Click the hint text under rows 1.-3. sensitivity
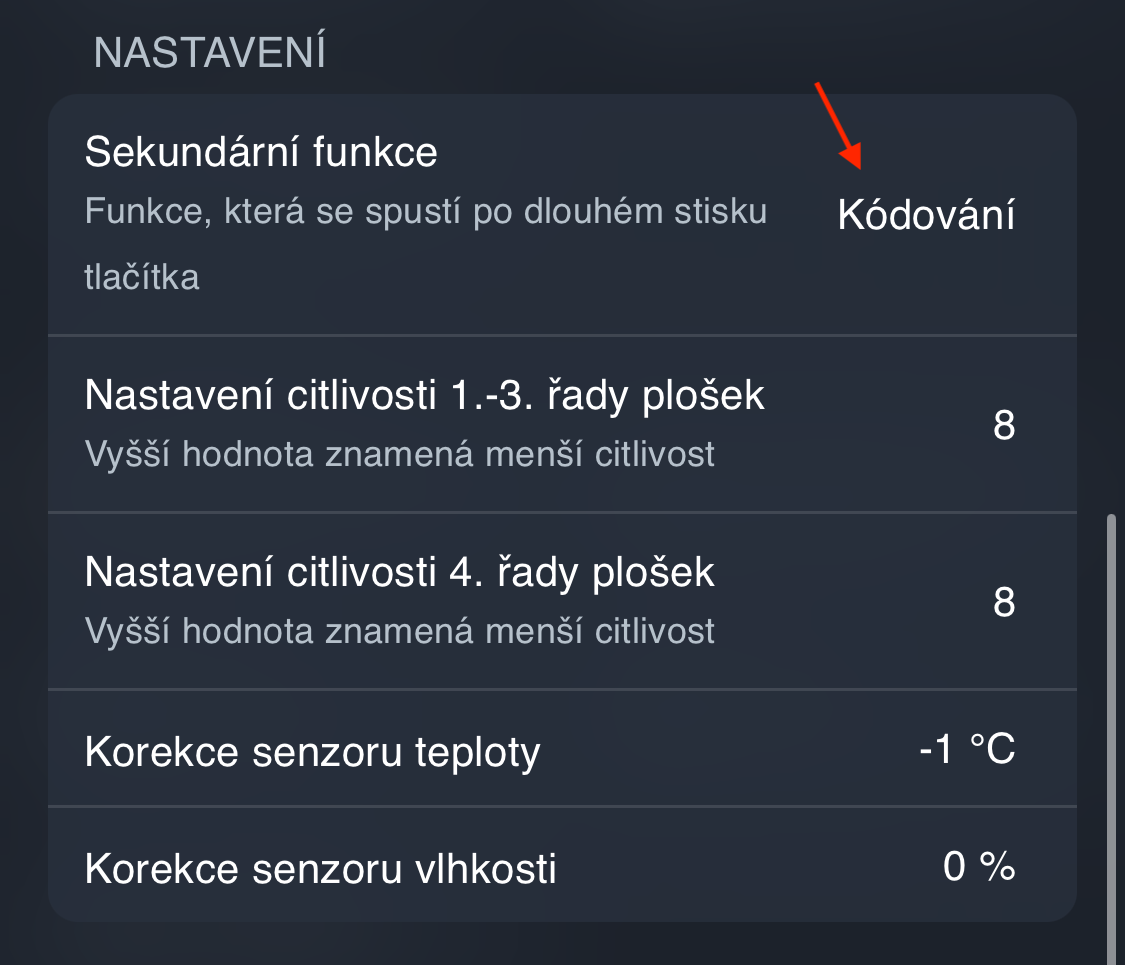 tap(400, 454)
